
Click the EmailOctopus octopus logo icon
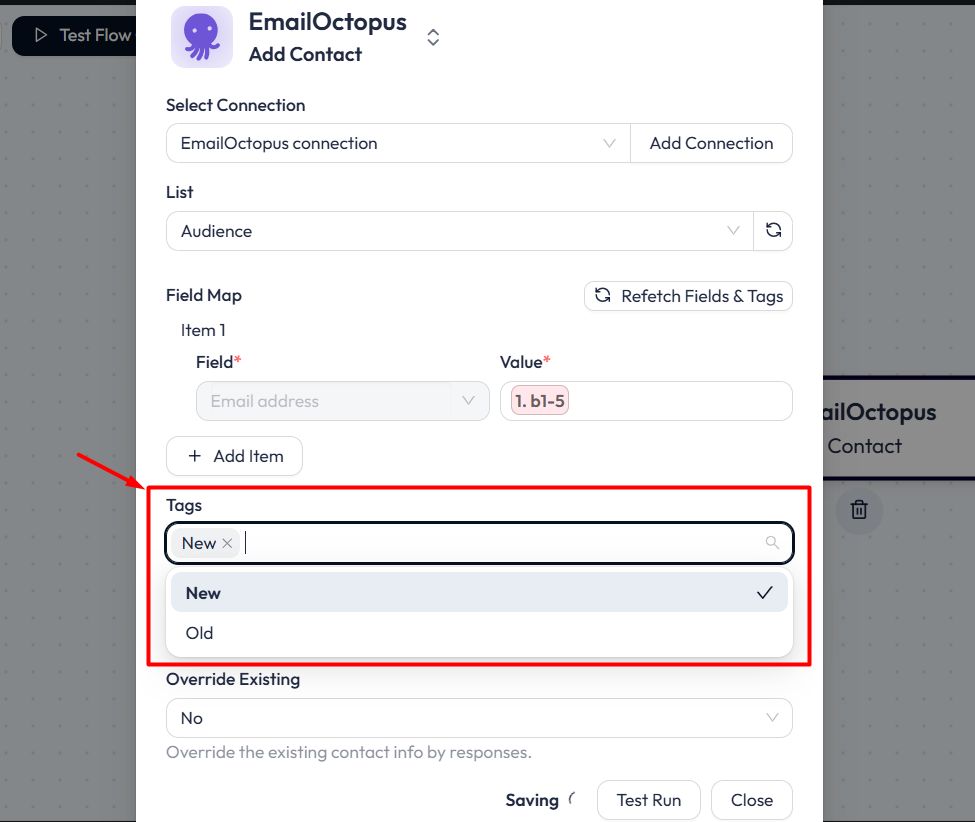coord(201,36)
